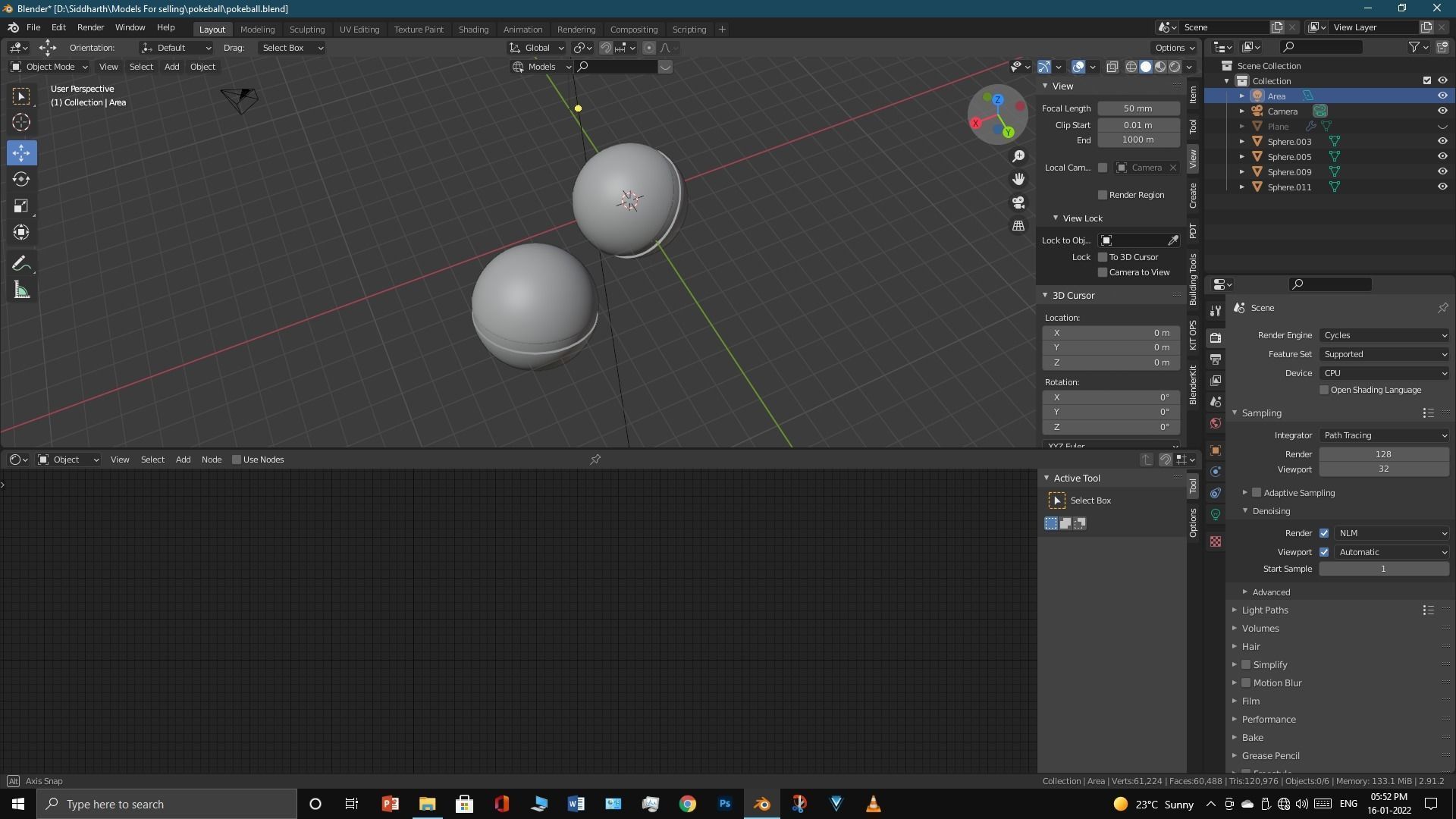Enable Motion Blur checkbox

(1246, 682)
